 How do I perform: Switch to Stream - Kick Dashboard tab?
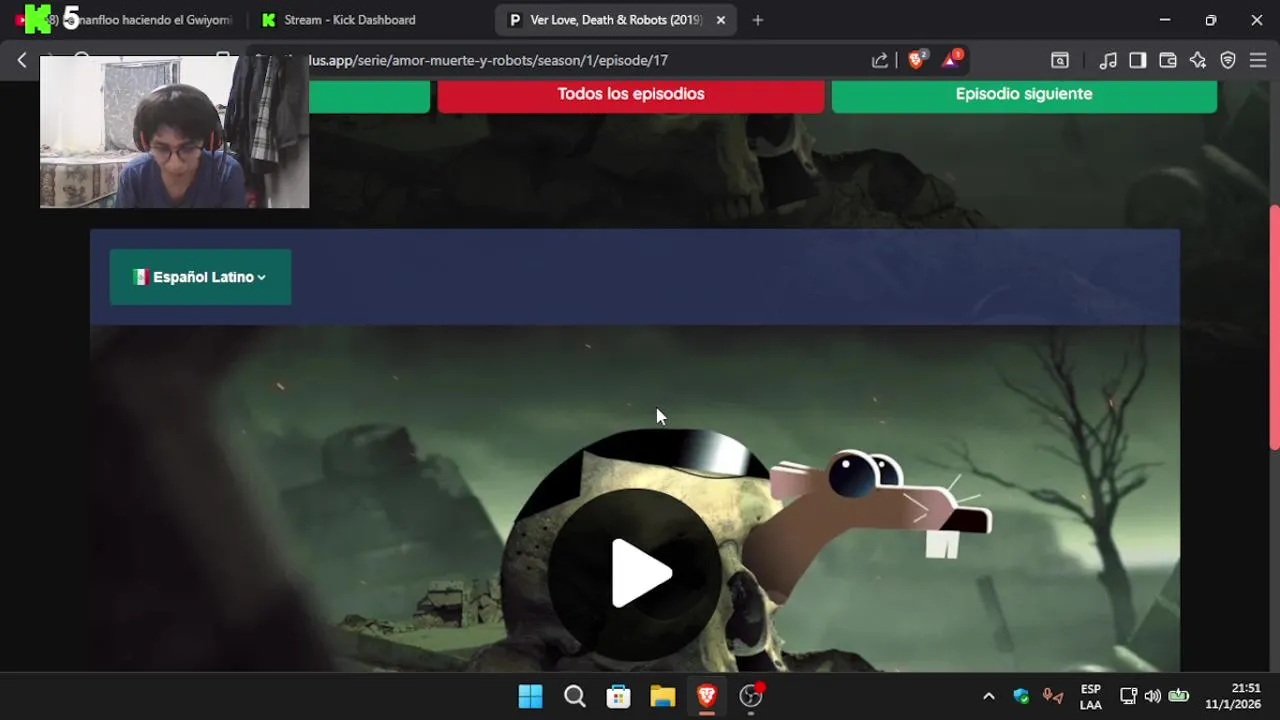349,20
